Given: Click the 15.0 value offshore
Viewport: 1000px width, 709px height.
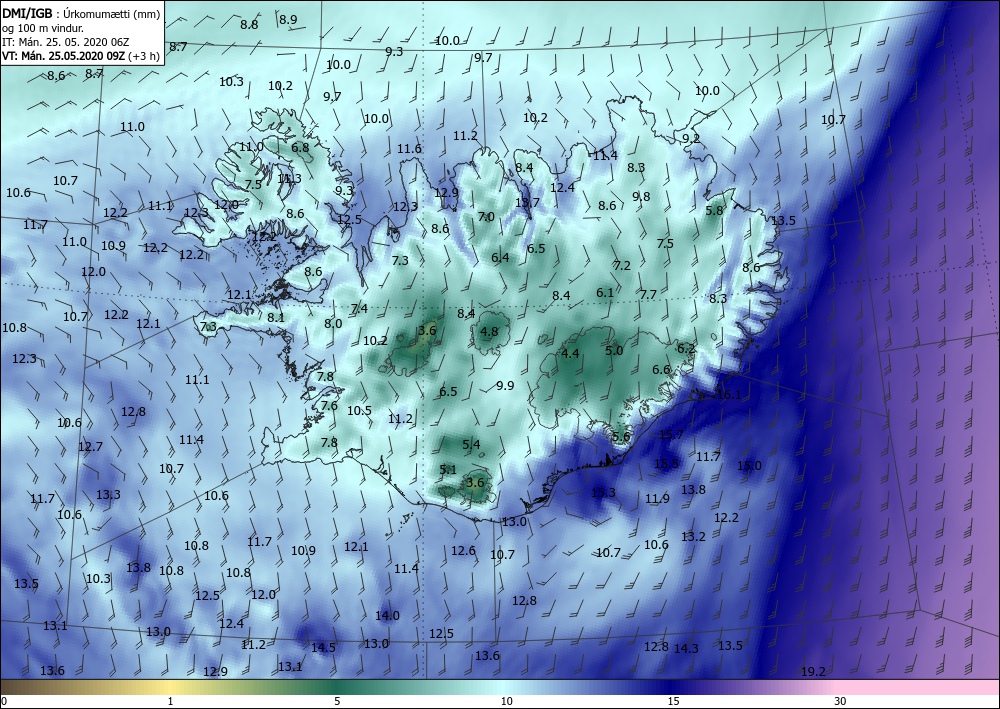Looking at the screenshot, I should pos(749,465).
